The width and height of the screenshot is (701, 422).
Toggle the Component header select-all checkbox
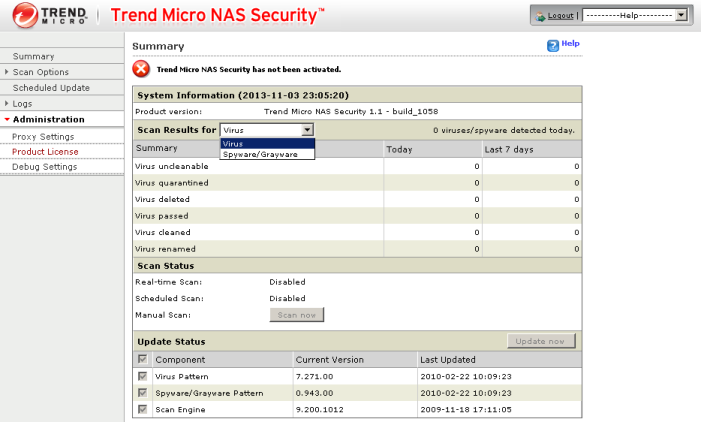tap(143, 359)
